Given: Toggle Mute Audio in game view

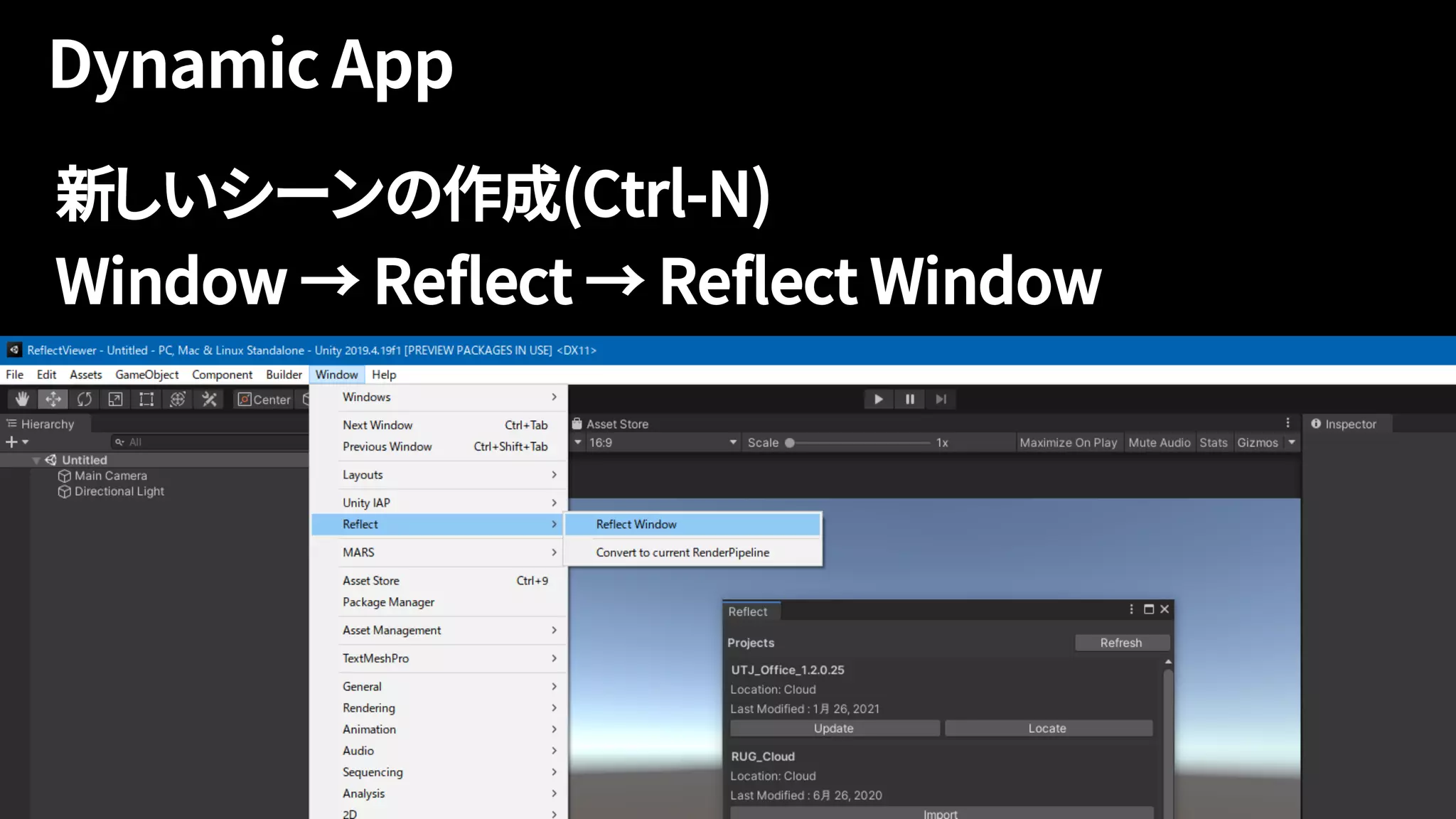Looking at the screenshot, I should point(1159,442).
